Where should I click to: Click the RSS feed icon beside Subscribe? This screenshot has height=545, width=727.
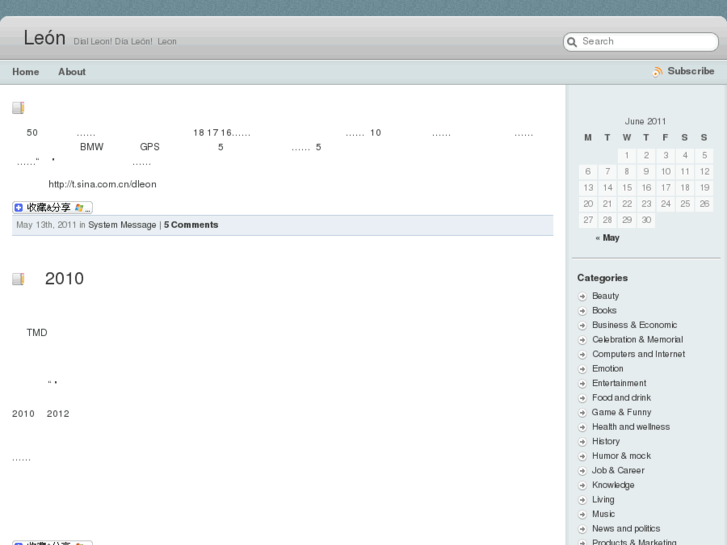point(657,72)
